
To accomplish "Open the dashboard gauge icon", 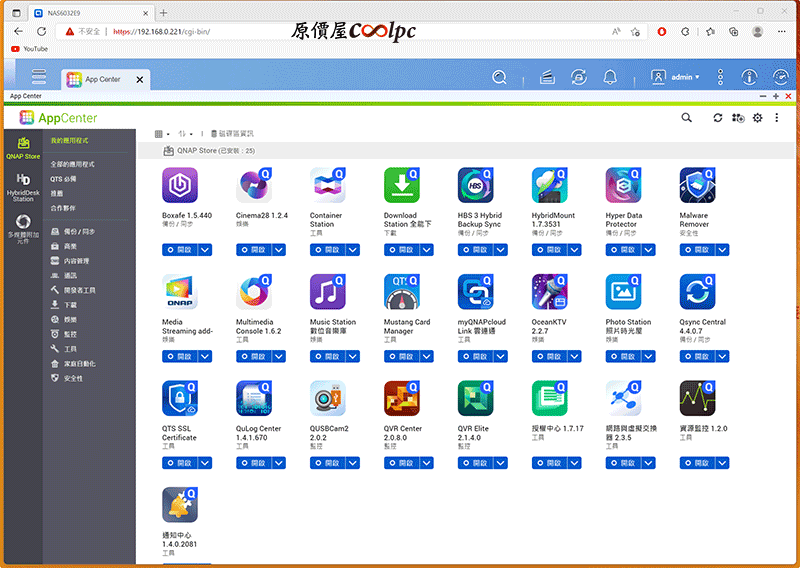I will [x=780, y=78].
